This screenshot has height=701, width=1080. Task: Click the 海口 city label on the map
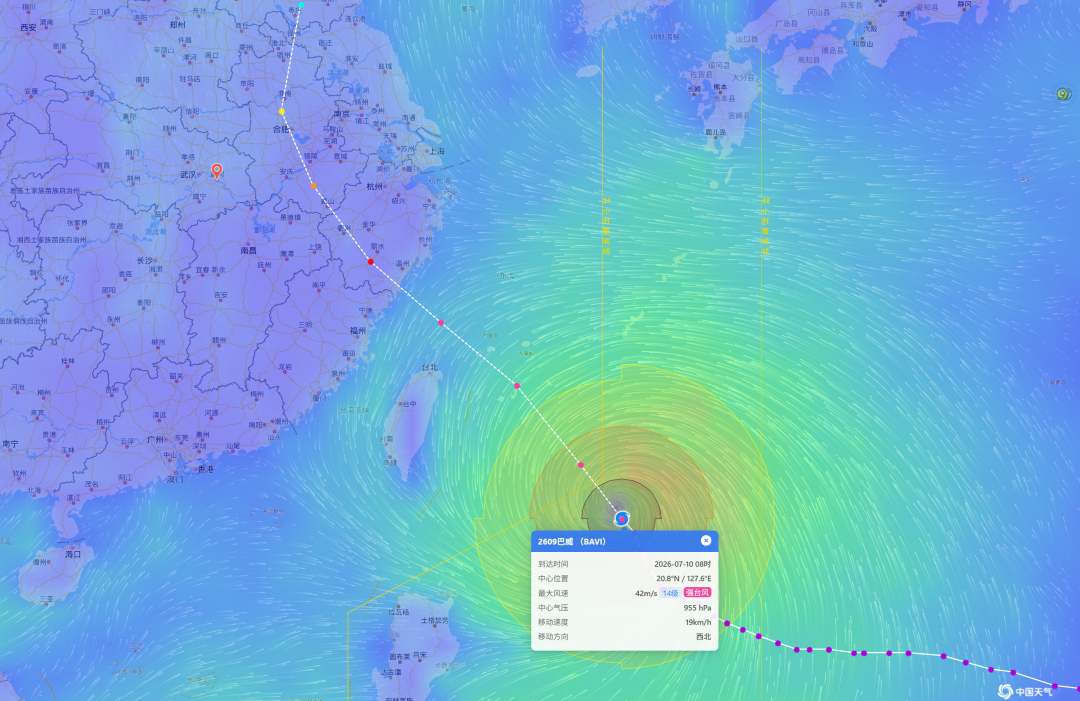click(72, 554)
